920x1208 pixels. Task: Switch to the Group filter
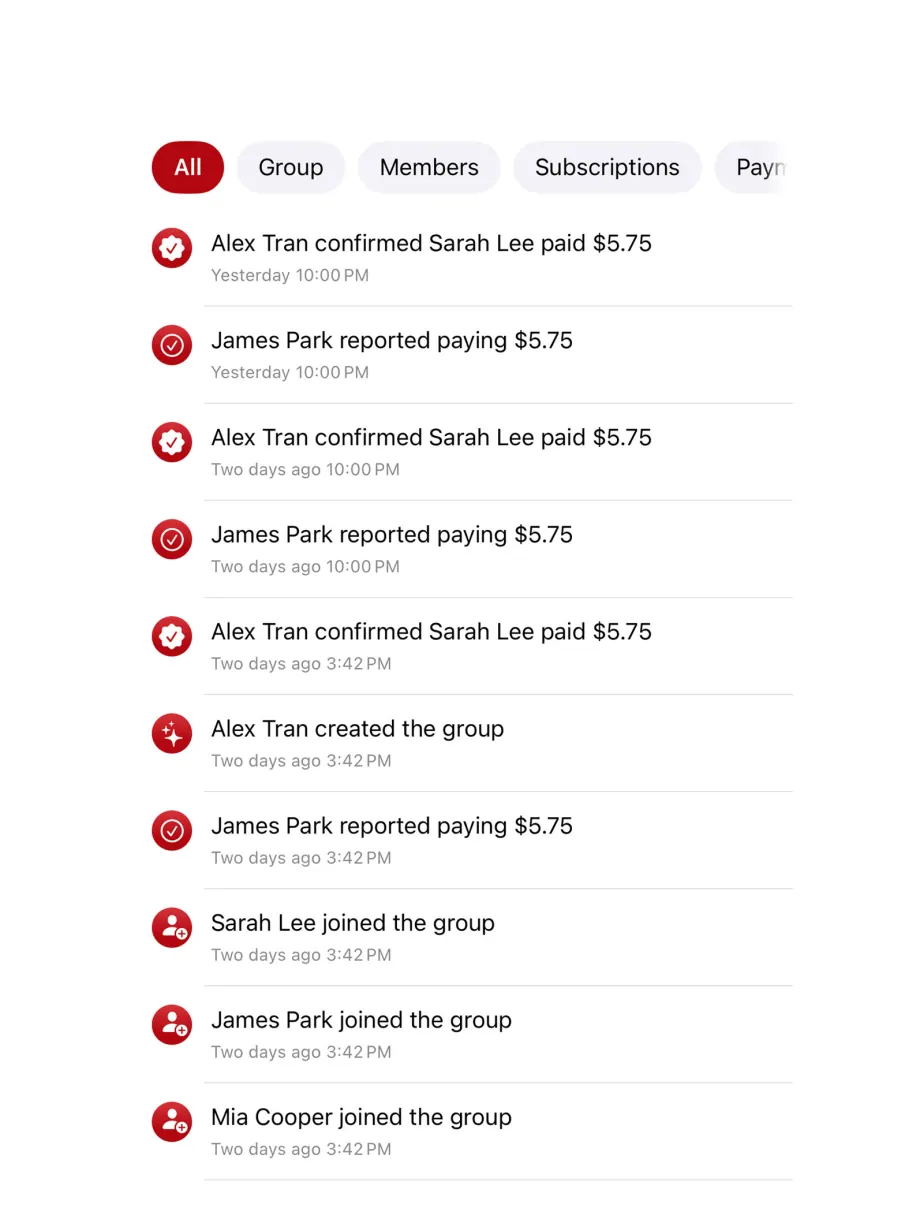tap(291, 167)
